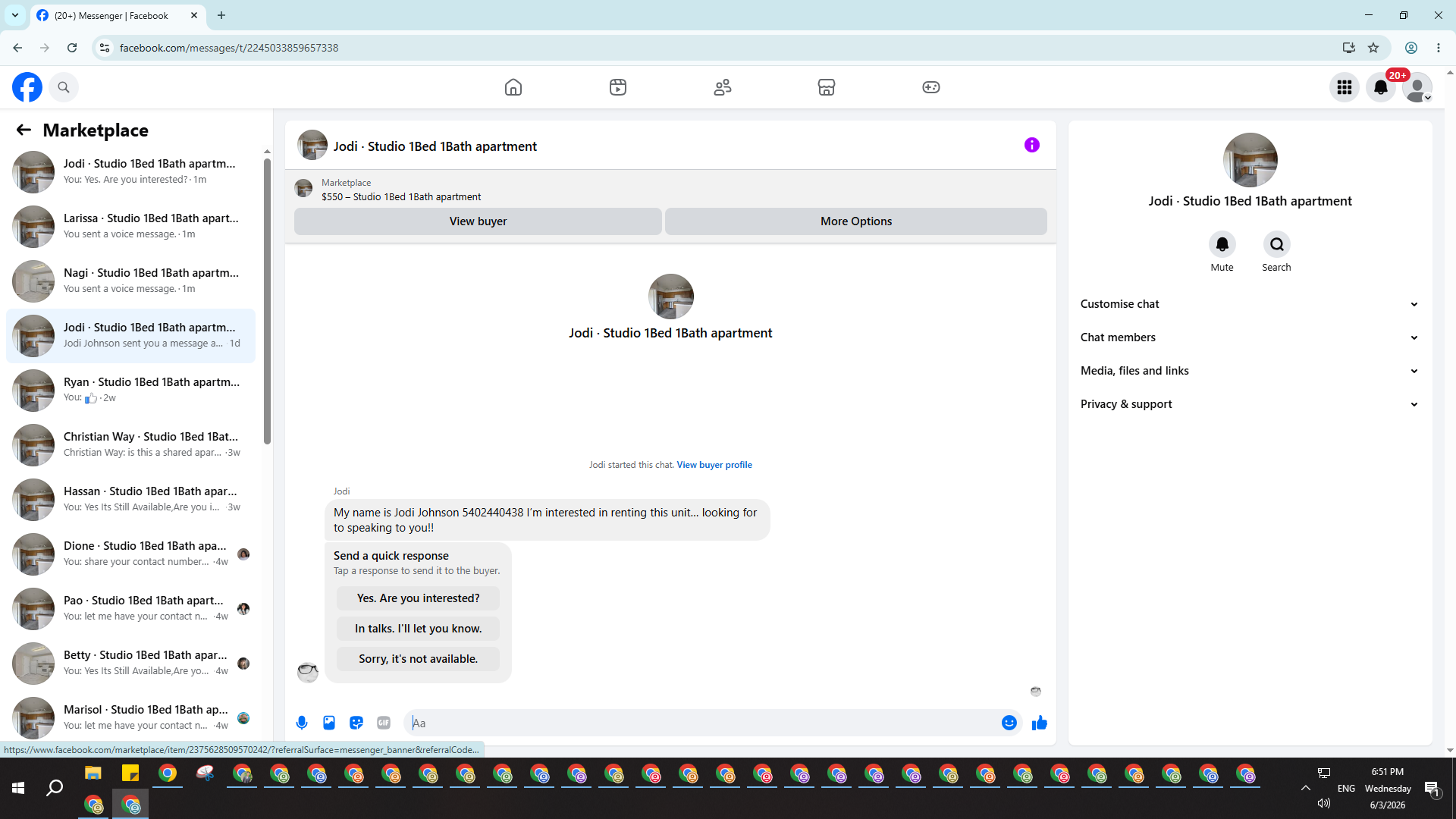
Task: Click the Facebook search magnifier icon
Action: tap(64, 87)
